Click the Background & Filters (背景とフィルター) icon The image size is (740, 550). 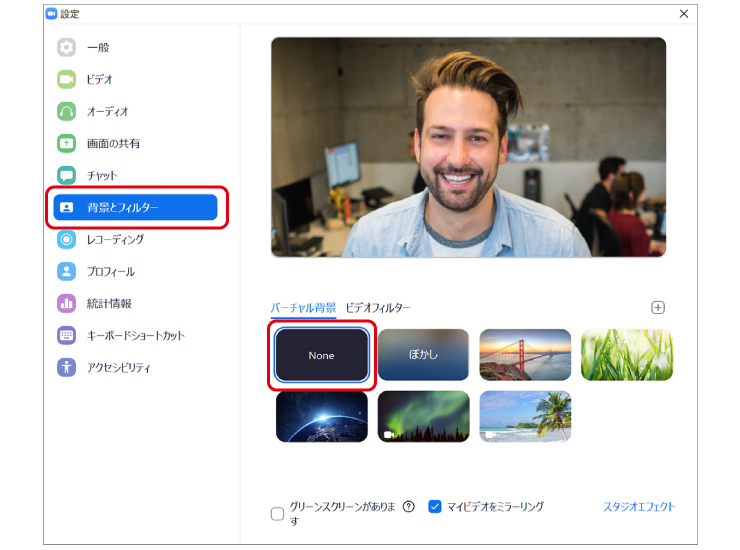pos(67,207)
